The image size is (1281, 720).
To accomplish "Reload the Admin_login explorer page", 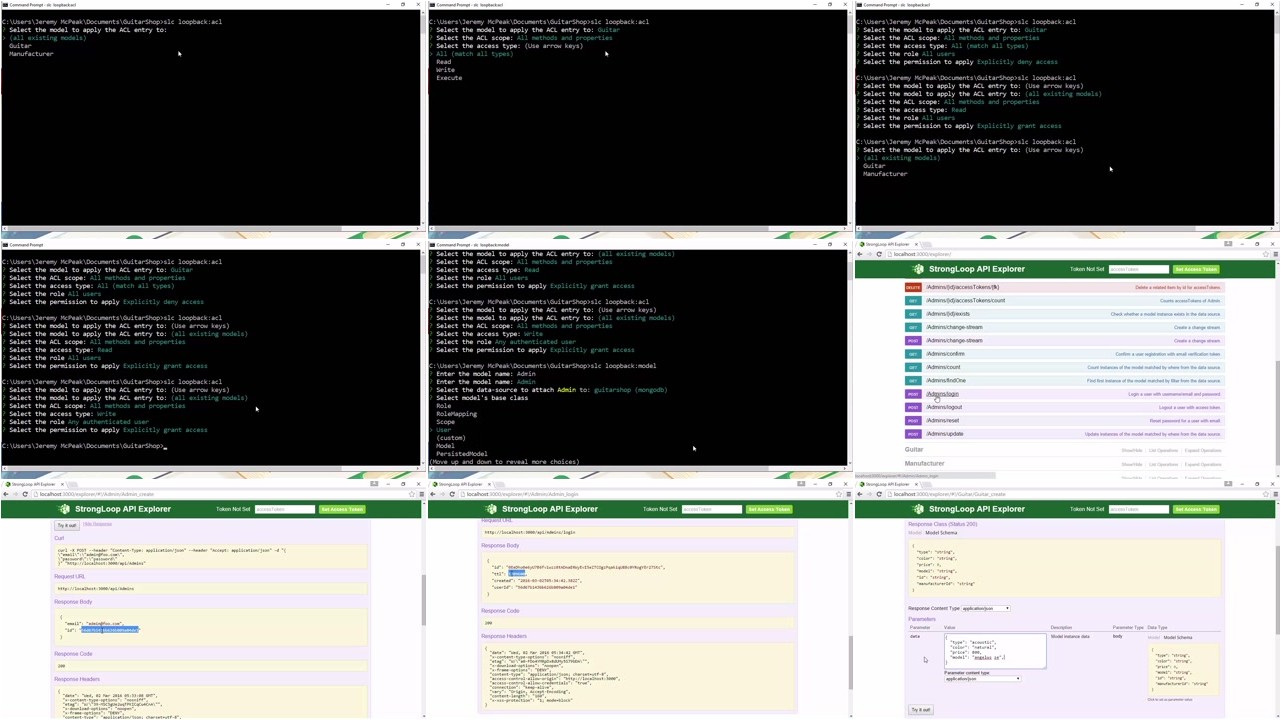I will point(451,494).
